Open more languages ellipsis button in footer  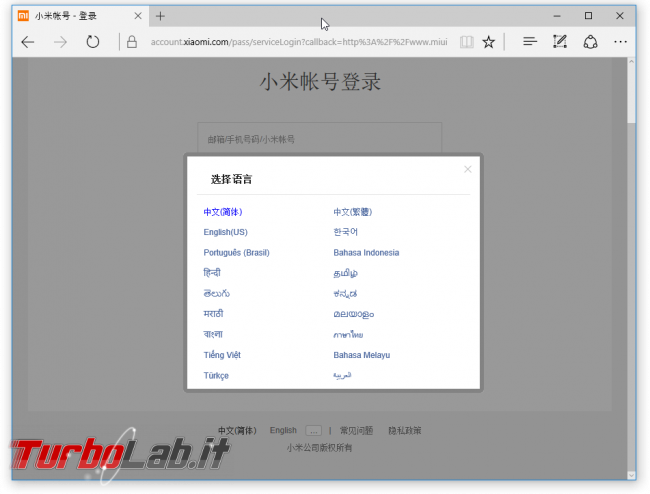[x=313, y=431]
